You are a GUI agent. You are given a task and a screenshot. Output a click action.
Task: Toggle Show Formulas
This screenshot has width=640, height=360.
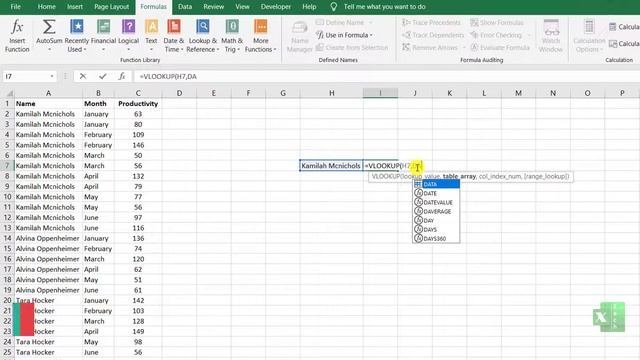(x=497, y=22)
